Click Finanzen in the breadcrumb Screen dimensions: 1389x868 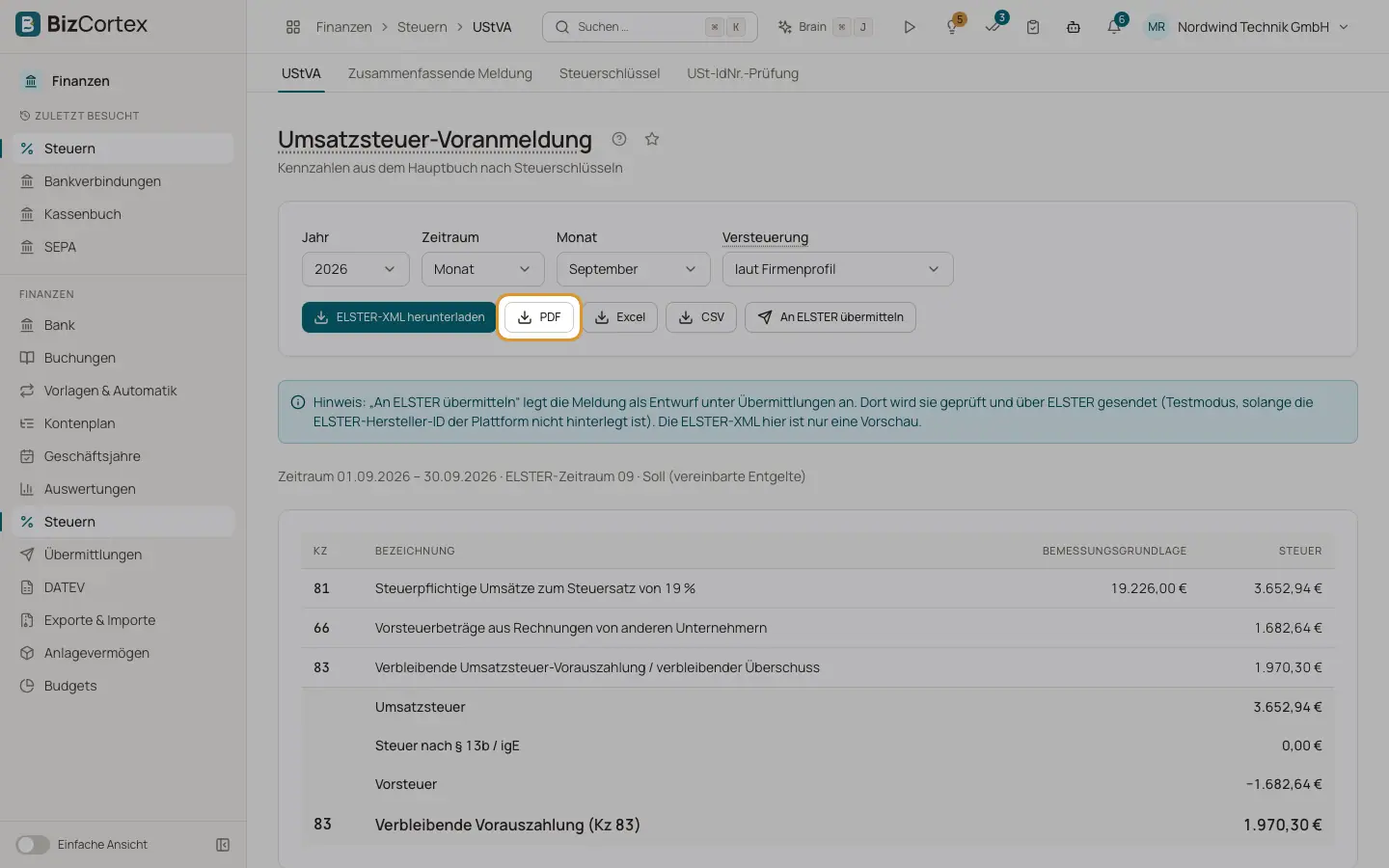click(343, 27)
